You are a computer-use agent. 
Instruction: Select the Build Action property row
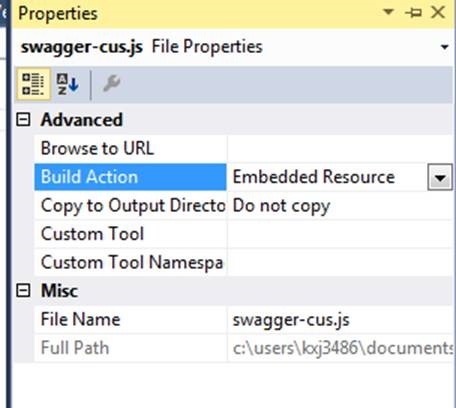click(x=243, y=177)
